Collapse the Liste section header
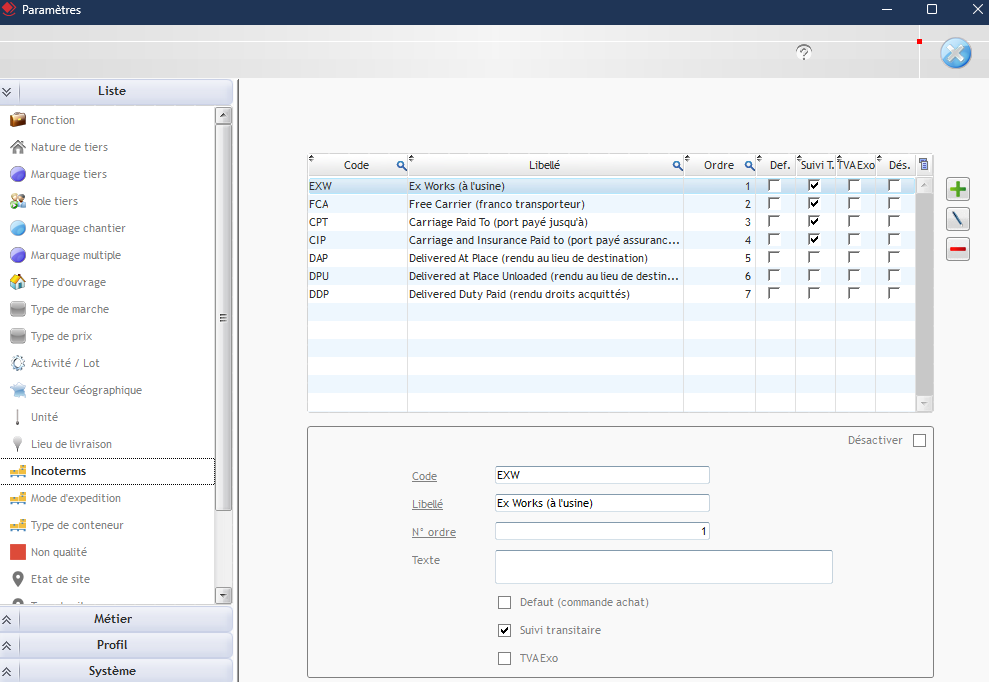989x682 pixels. click(x=112, y=91)
